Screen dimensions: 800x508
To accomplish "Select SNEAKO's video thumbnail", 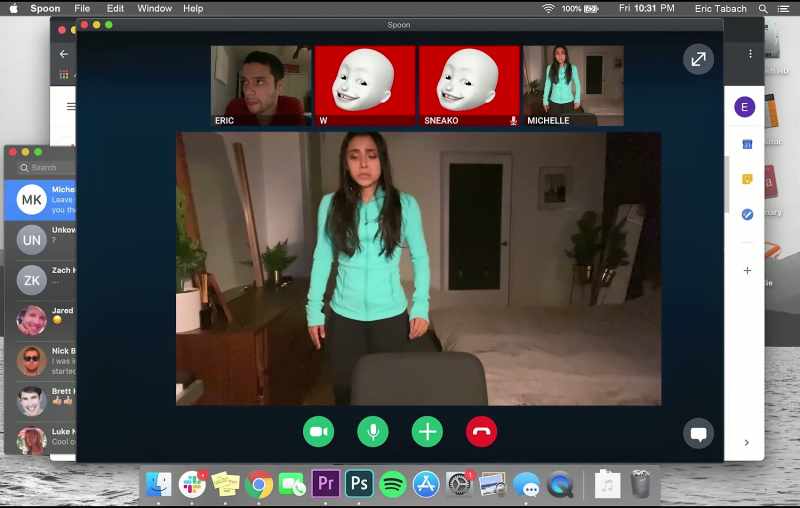I will pos(469,86).
